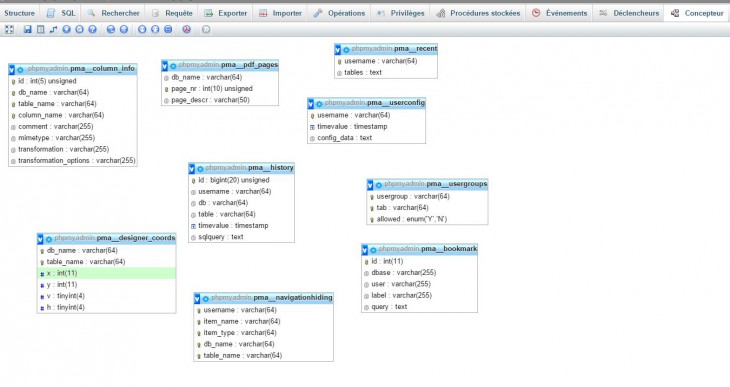Open options gear of pma__navigationhiding table
The height and width of the screenshot is (387, 730).
pos(205,299)
